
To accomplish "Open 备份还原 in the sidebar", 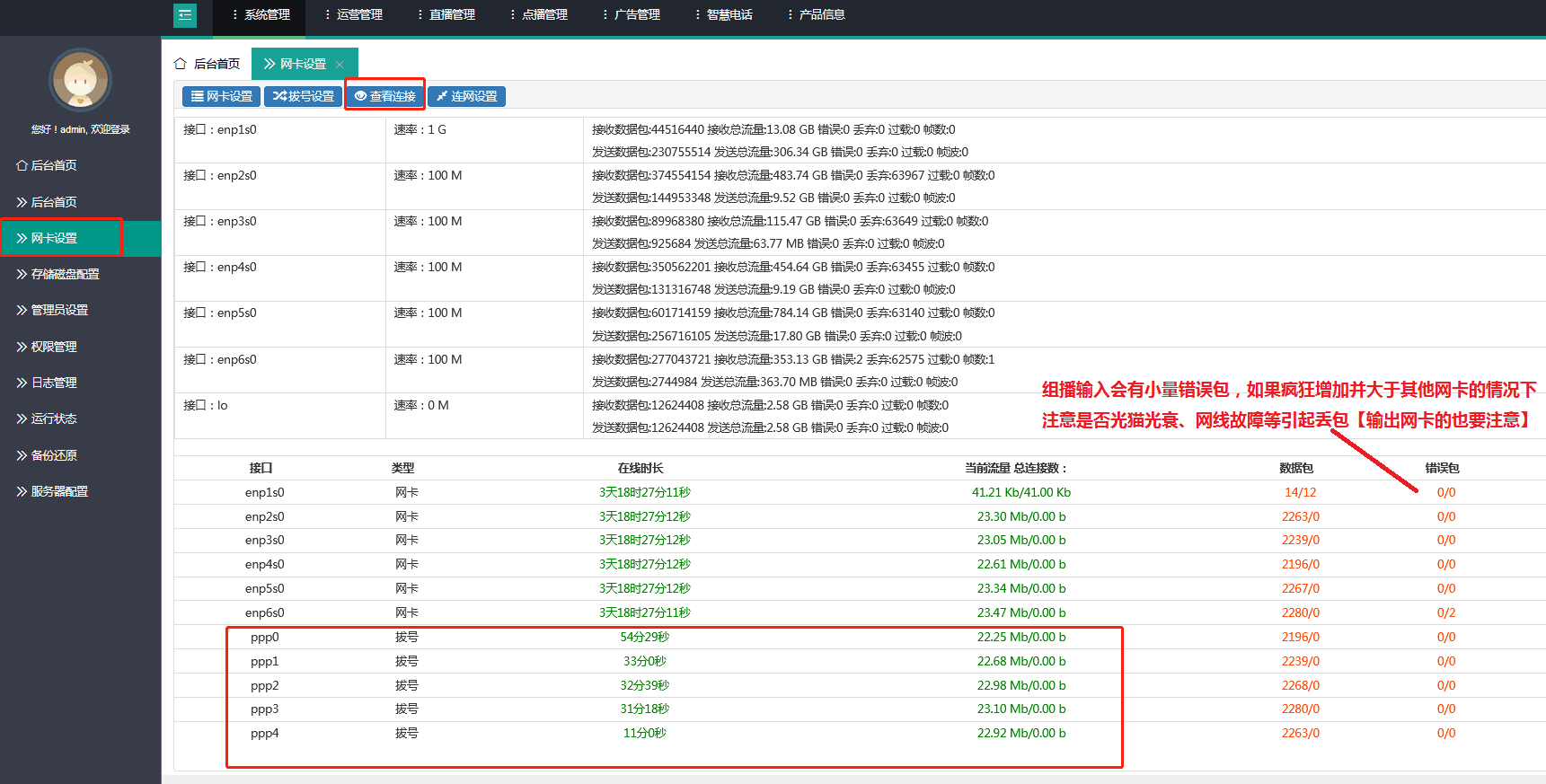I will [x=54, y=455].
